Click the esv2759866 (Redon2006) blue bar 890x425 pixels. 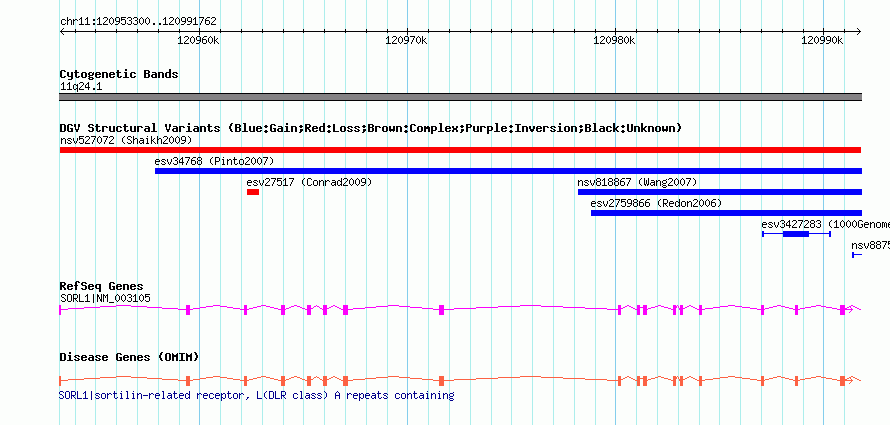coord(727,213)
